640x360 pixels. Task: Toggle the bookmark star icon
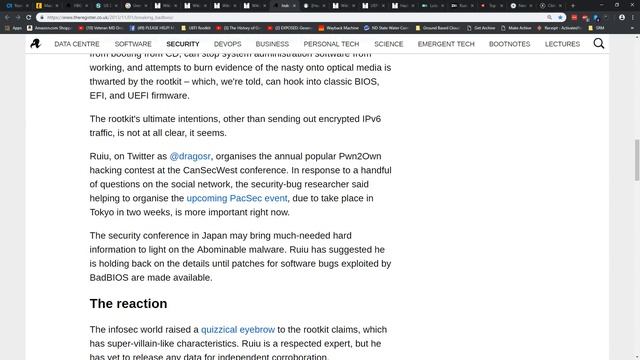tap(560, 18)
